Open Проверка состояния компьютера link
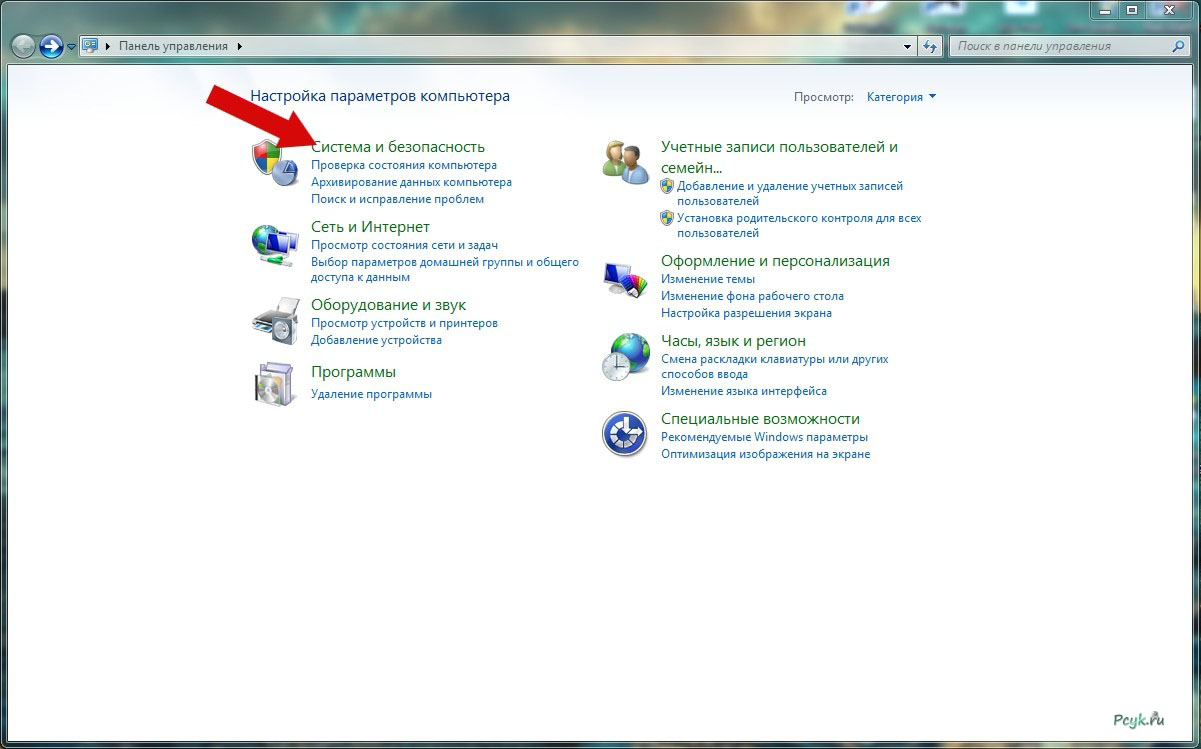 coord(404,165)
